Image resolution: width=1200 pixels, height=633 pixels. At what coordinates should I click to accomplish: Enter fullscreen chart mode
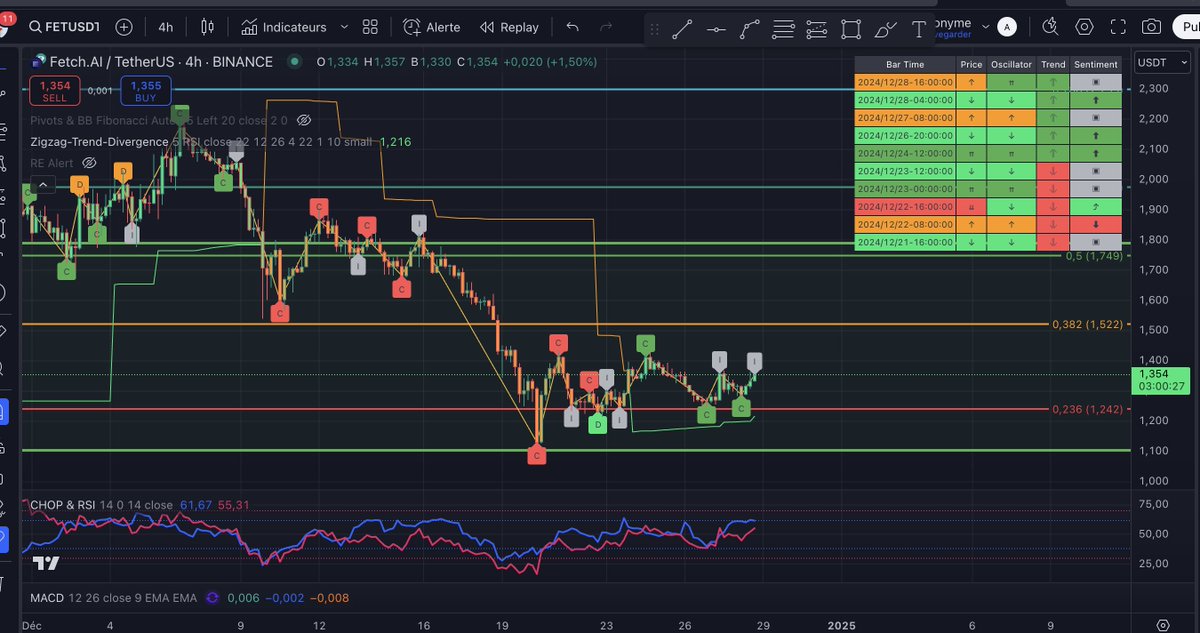pos(1118,27)
